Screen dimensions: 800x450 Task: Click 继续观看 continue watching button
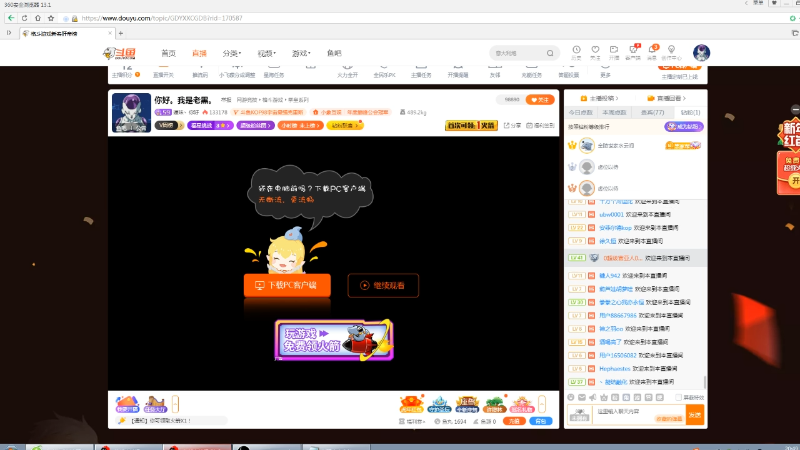point(383,285)
